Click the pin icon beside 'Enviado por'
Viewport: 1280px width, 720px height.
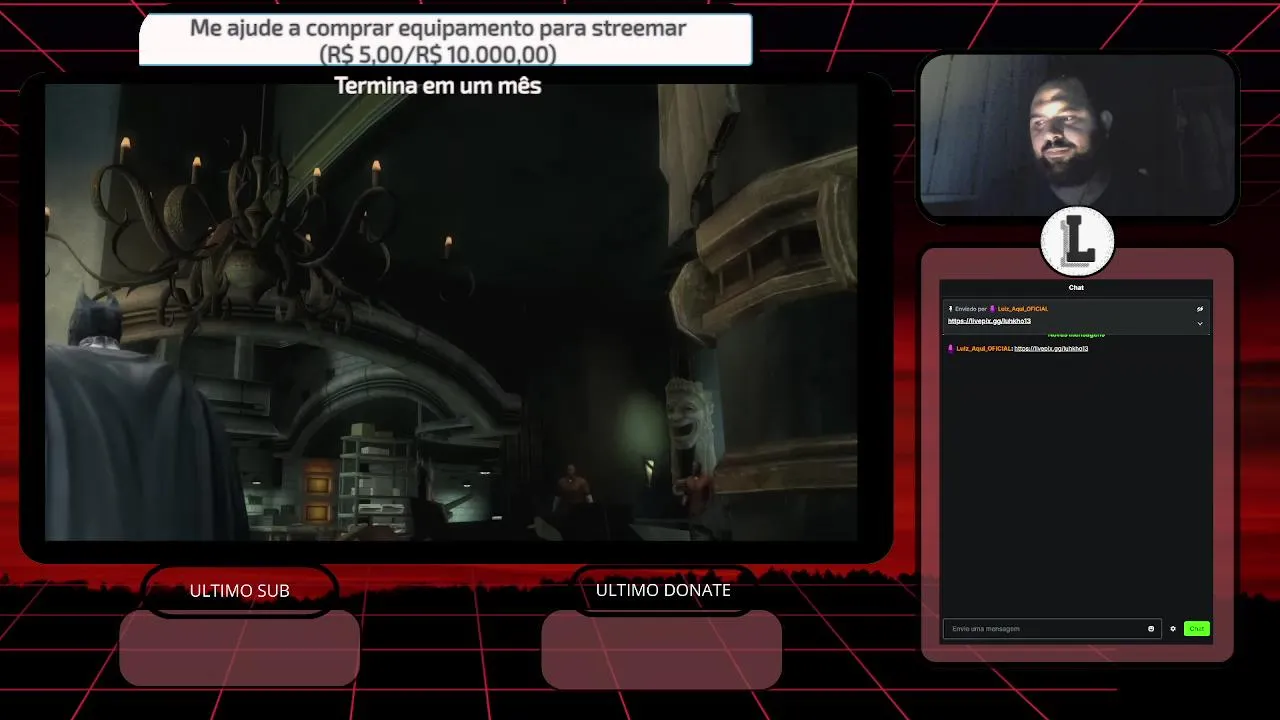tap(951, 309)
